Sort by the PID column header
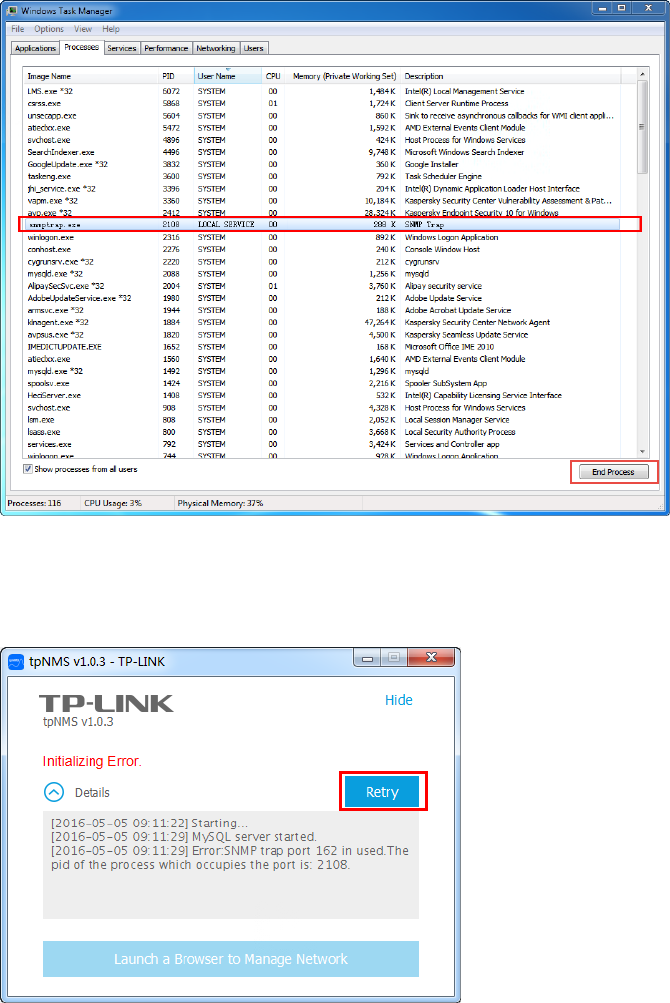The image size is (670, 1003). click(175, 76)
